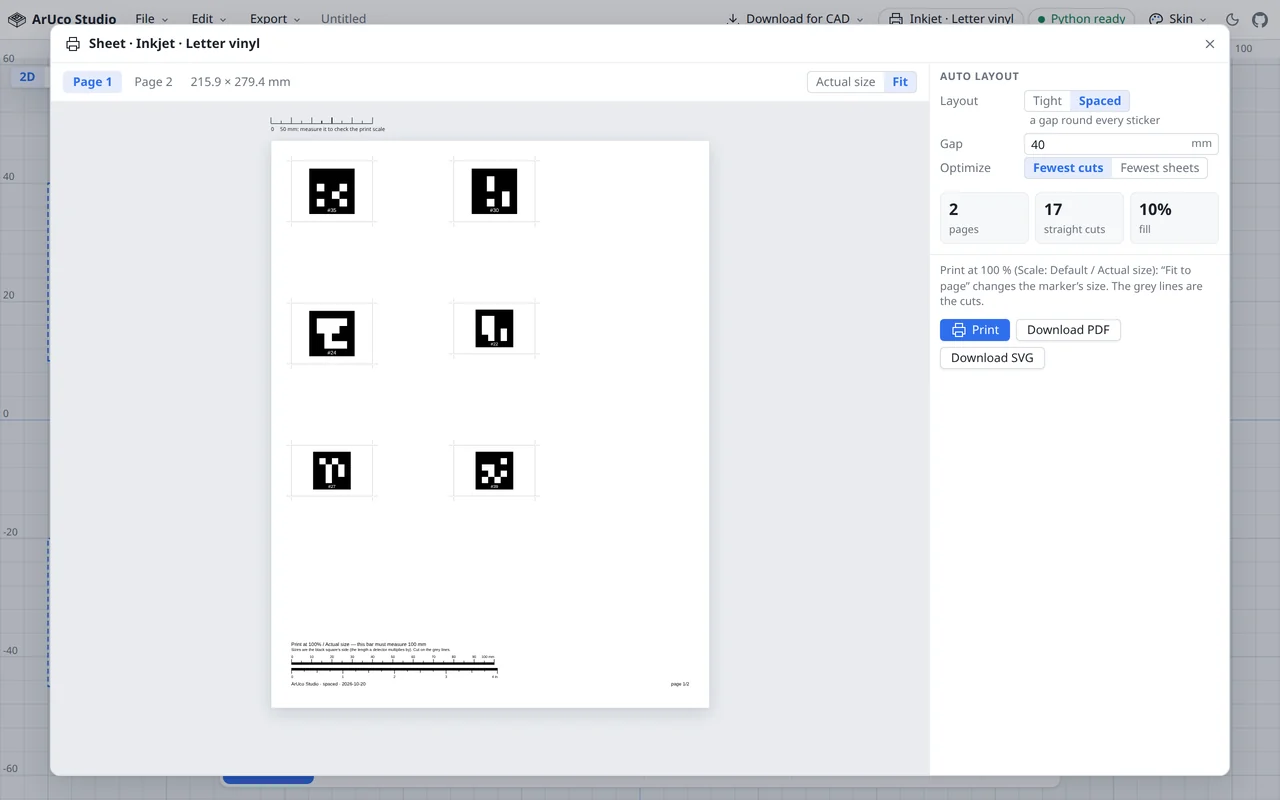Click marker #27 on the sheet preview
The image size is (1280, 800).
click(332, 471)
